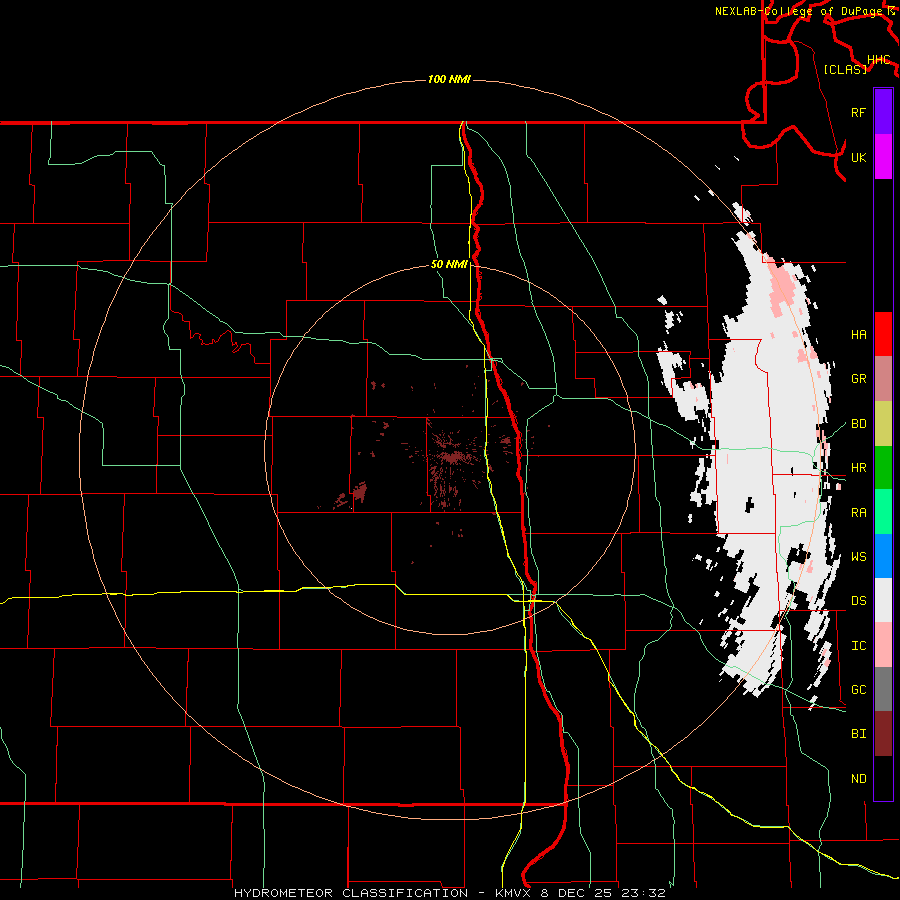
Task: Click the DS white legend swatch
Action: (x=883, y=600)
